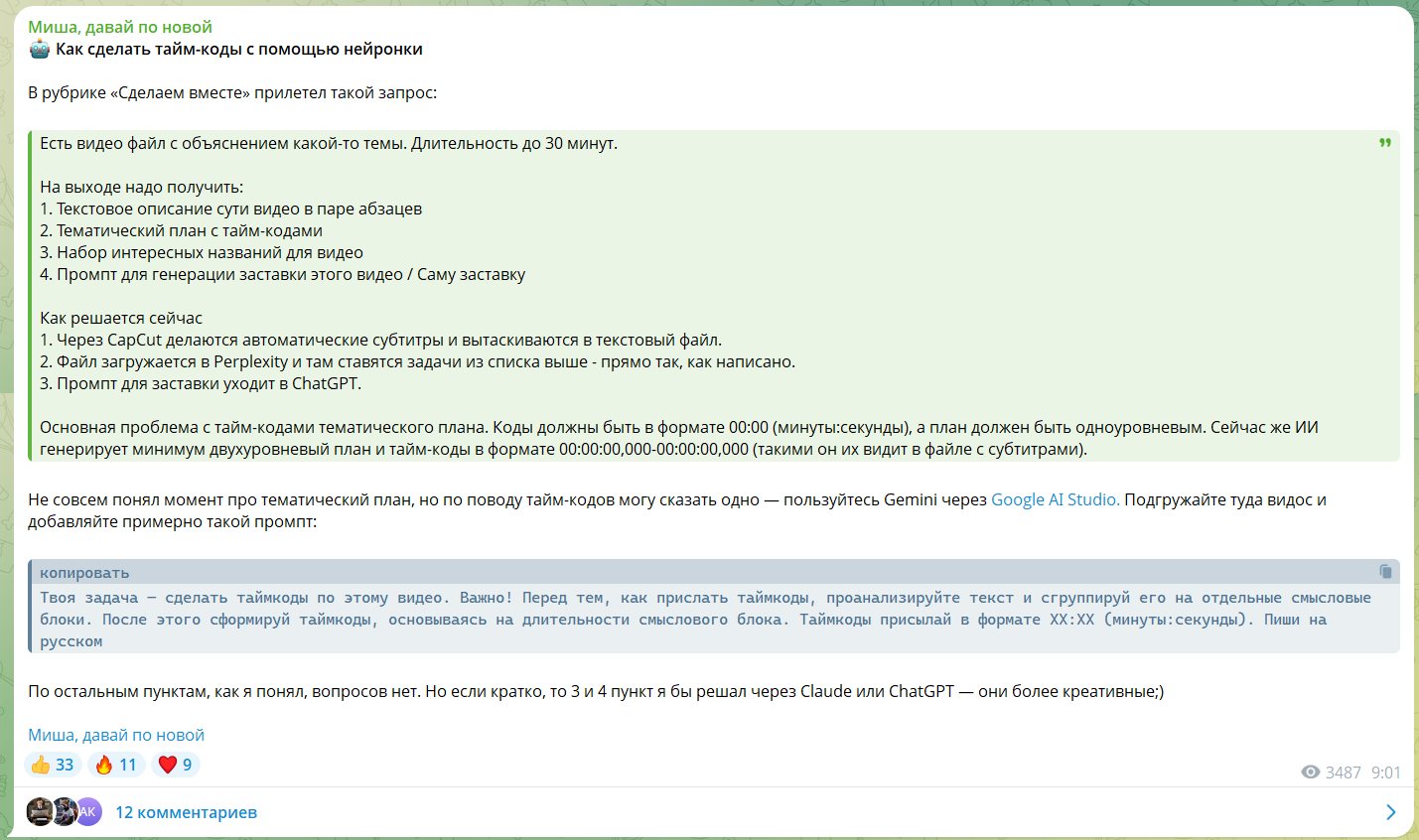Toggle the red heart reaction with 9
The width and height of the screenshot is (1419, 840).
pos(176,765)
